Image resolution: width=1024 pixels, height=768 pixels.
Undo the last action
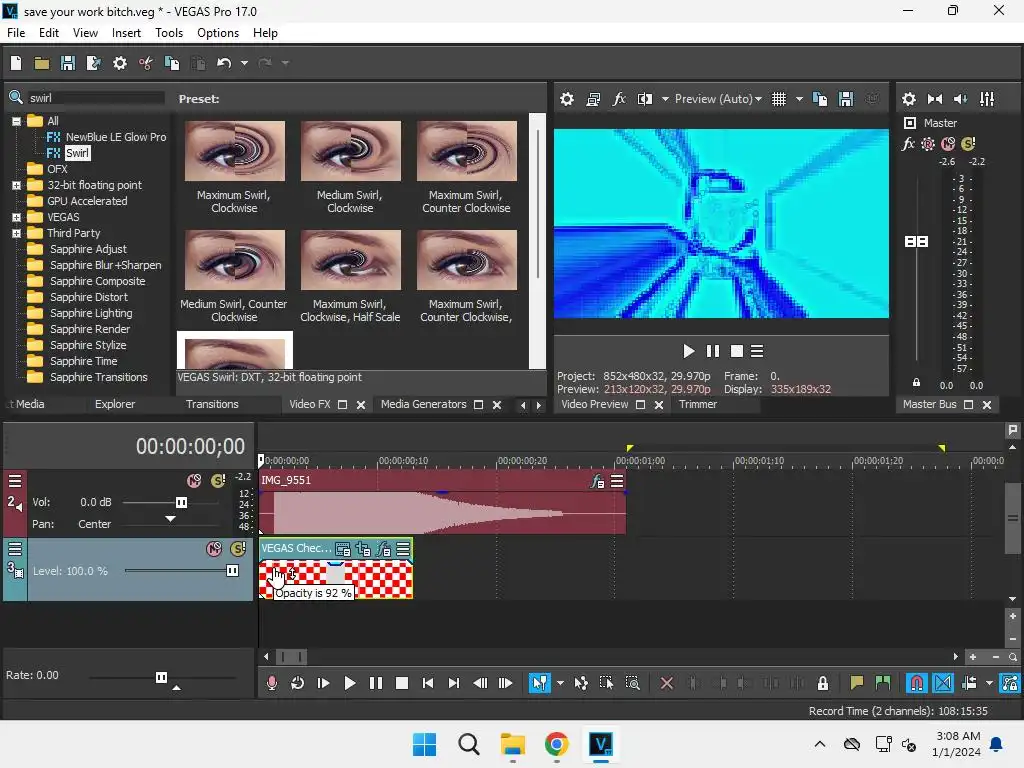(x=224, y=63)
